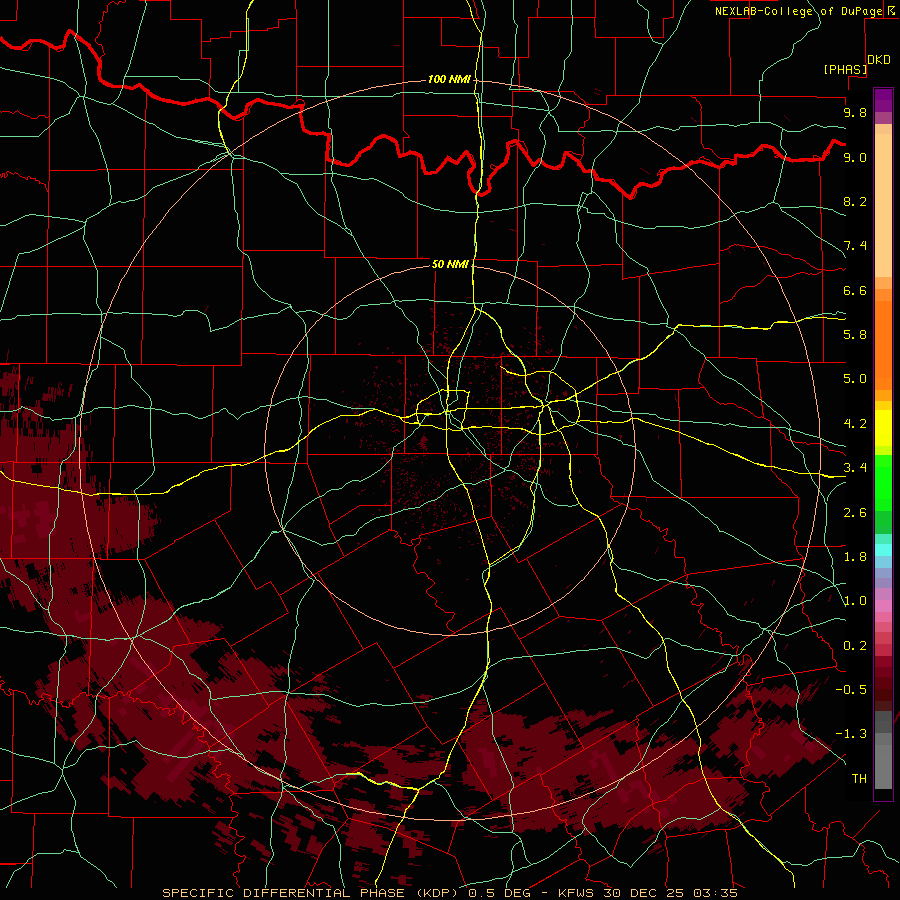
Task: Click the SPECIFIC DIFFERENTIAL PHASE (KDP) caption text
Action: click(x=310, y=893)
